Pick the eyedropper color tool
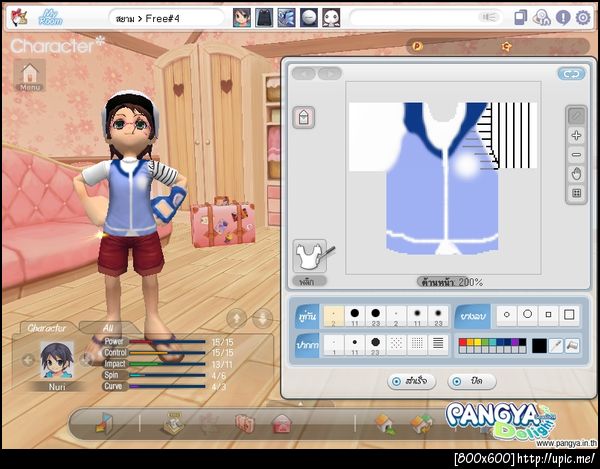The image size is (600, 469). click(555, 346)
